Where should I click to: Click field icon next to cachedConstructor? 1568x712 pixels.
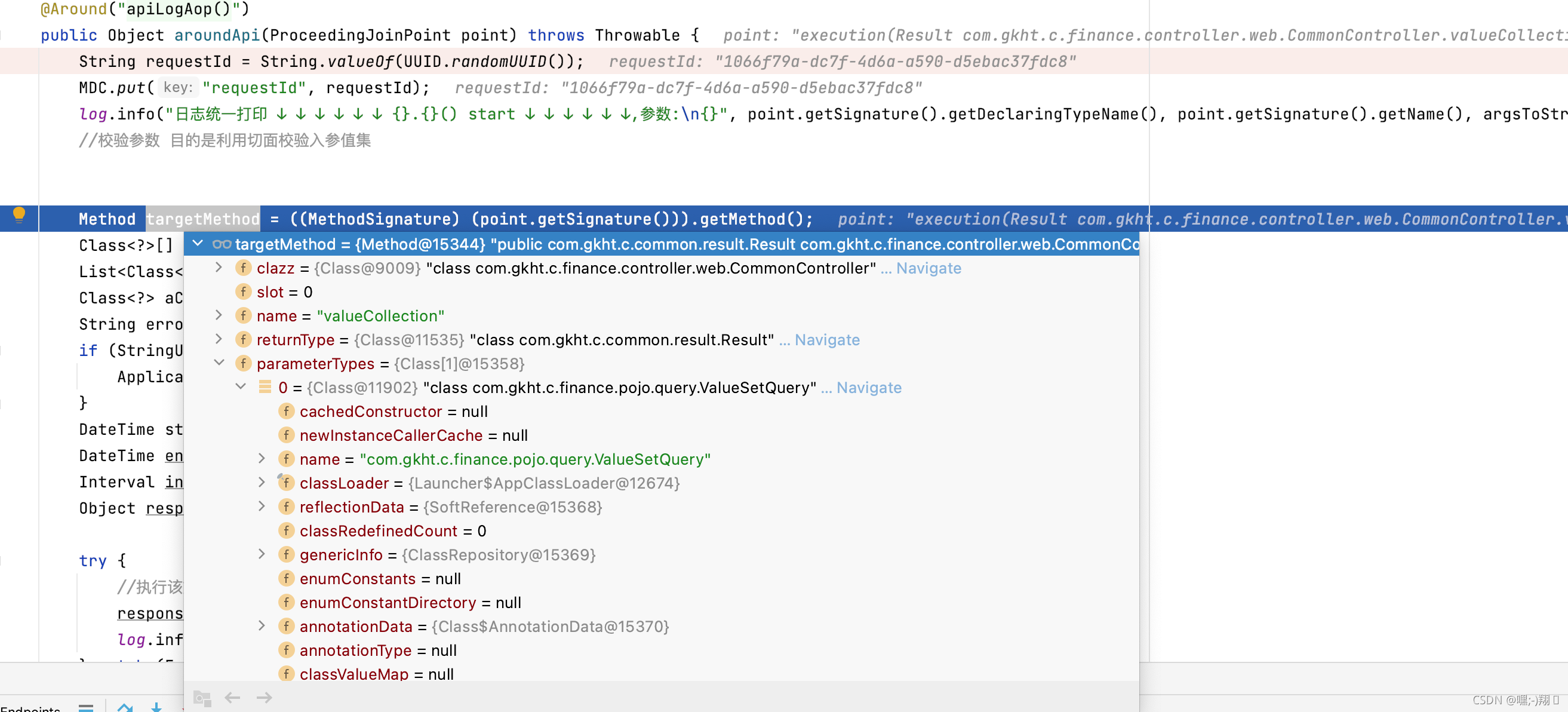click(286, 411)
